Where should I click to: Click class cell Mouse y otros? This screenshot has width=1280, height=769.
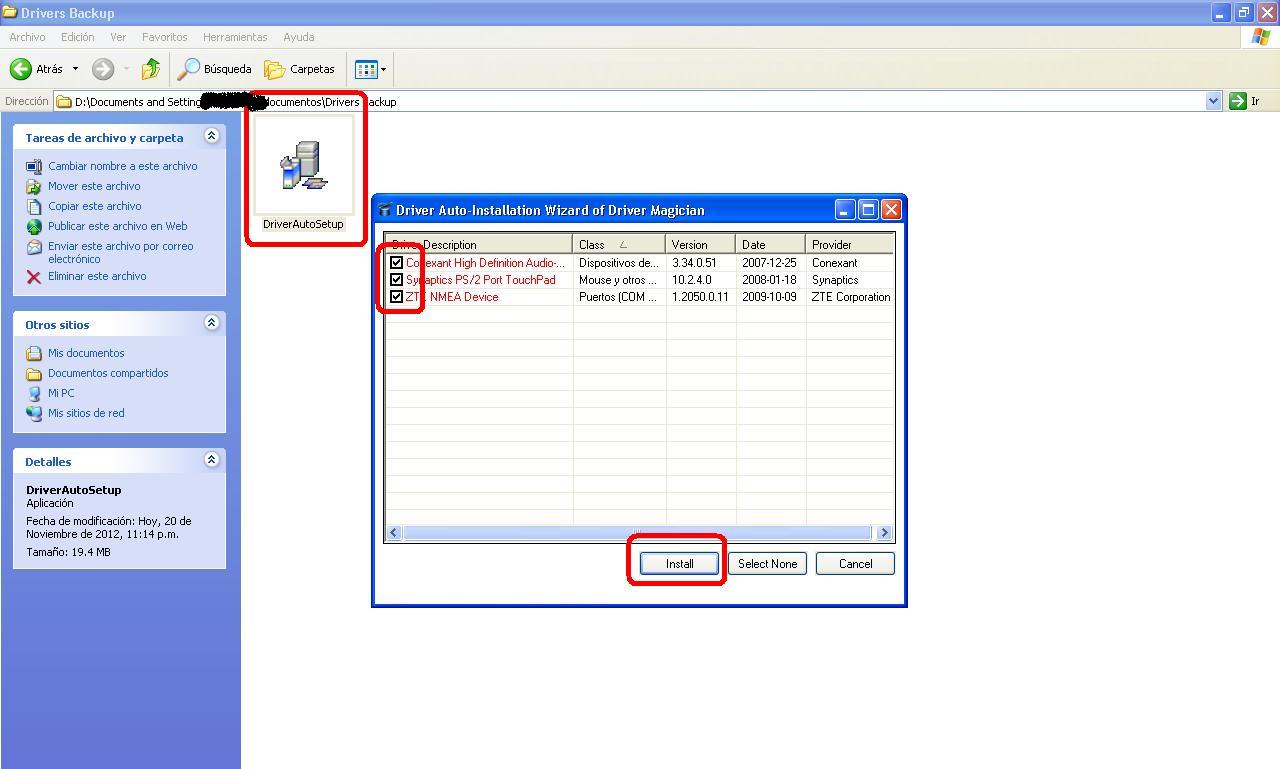[x=618, y=280]
